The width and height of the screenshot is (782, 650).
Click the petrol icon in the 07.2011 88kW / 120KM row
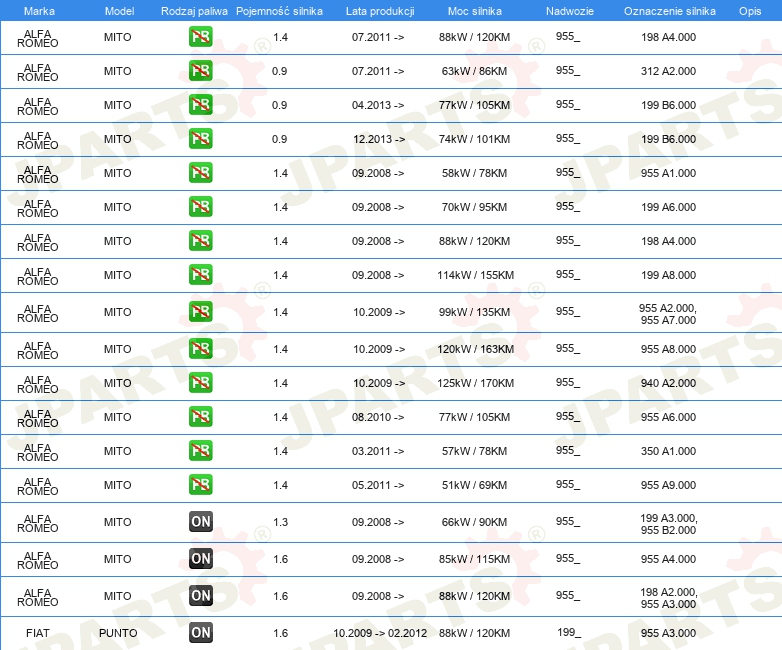click(x=200, y=37)
